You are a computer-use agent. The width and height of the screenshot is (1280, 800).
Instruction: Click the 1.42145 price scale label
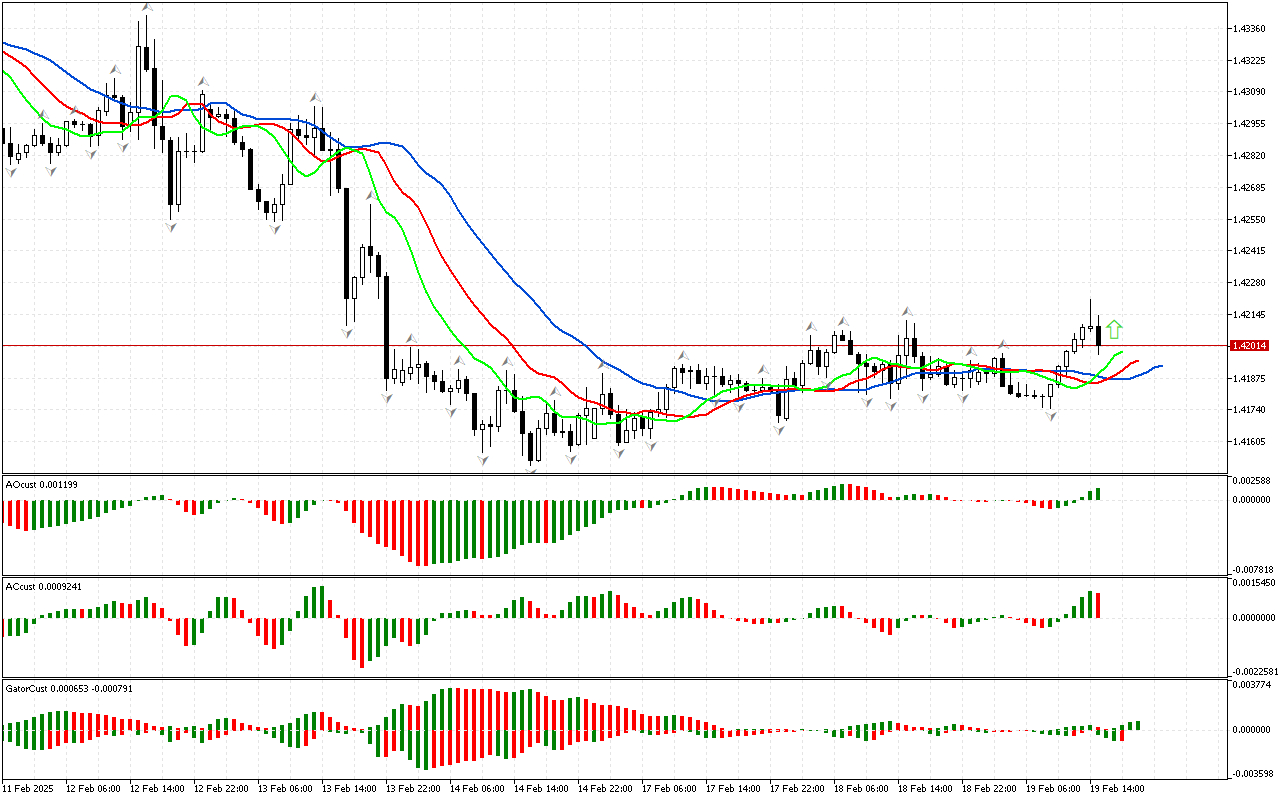(1251, 315)
